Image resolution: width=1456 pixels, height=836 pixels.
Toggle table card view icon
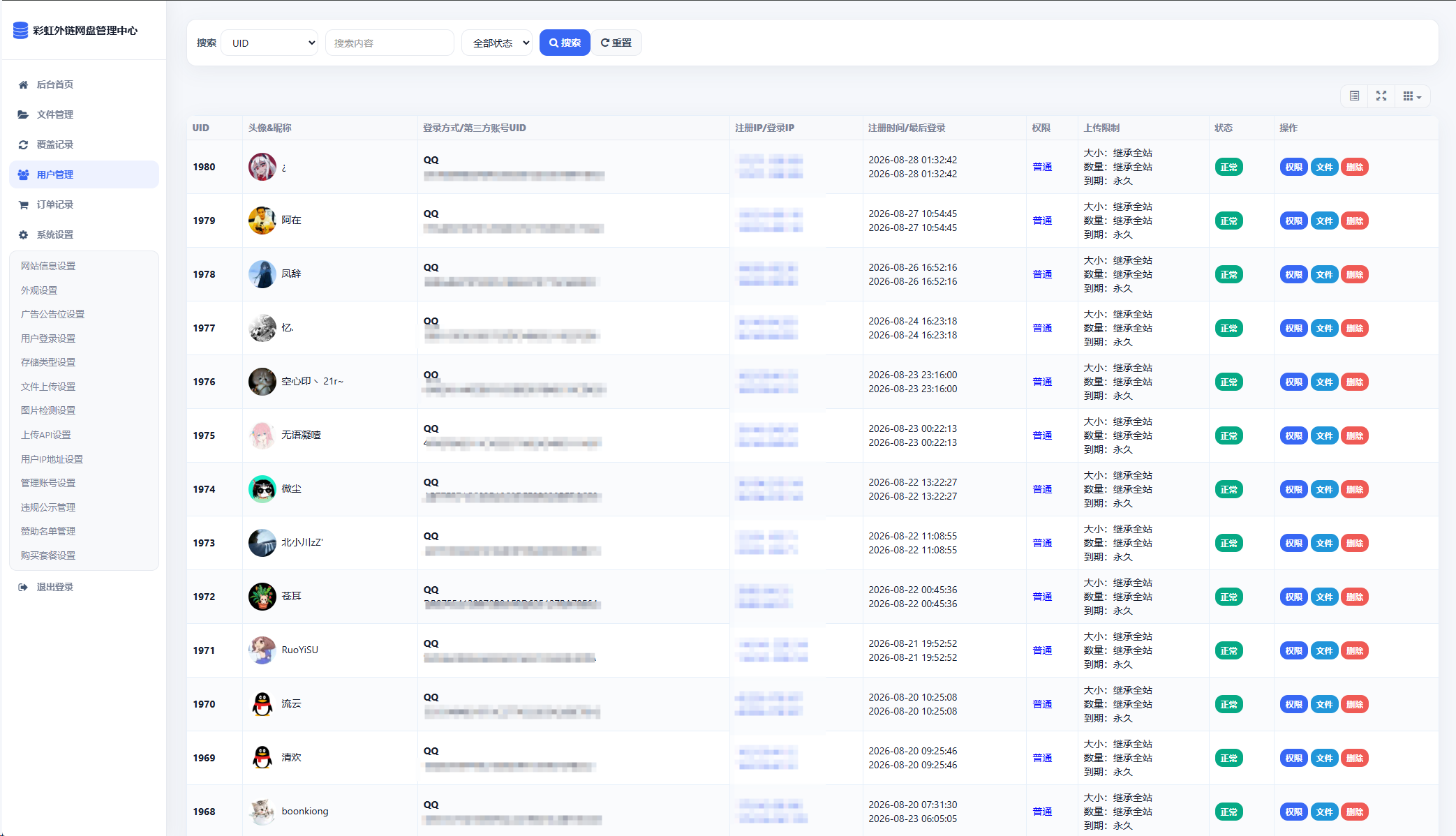[x=1354, y=96]
